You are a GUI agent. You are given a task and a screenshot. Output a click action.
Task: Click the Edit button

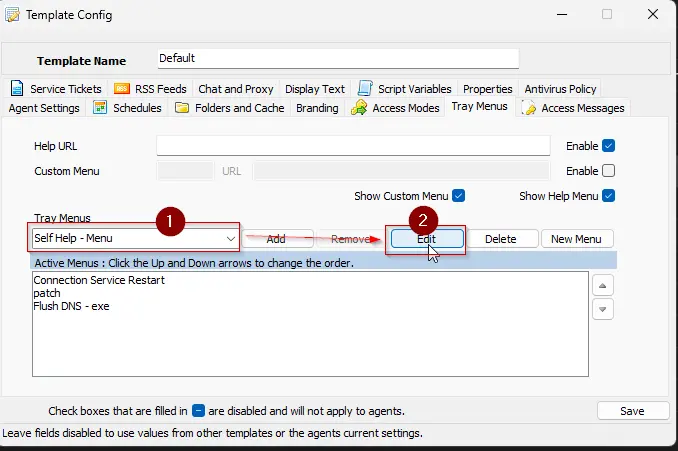coord(427,239)
